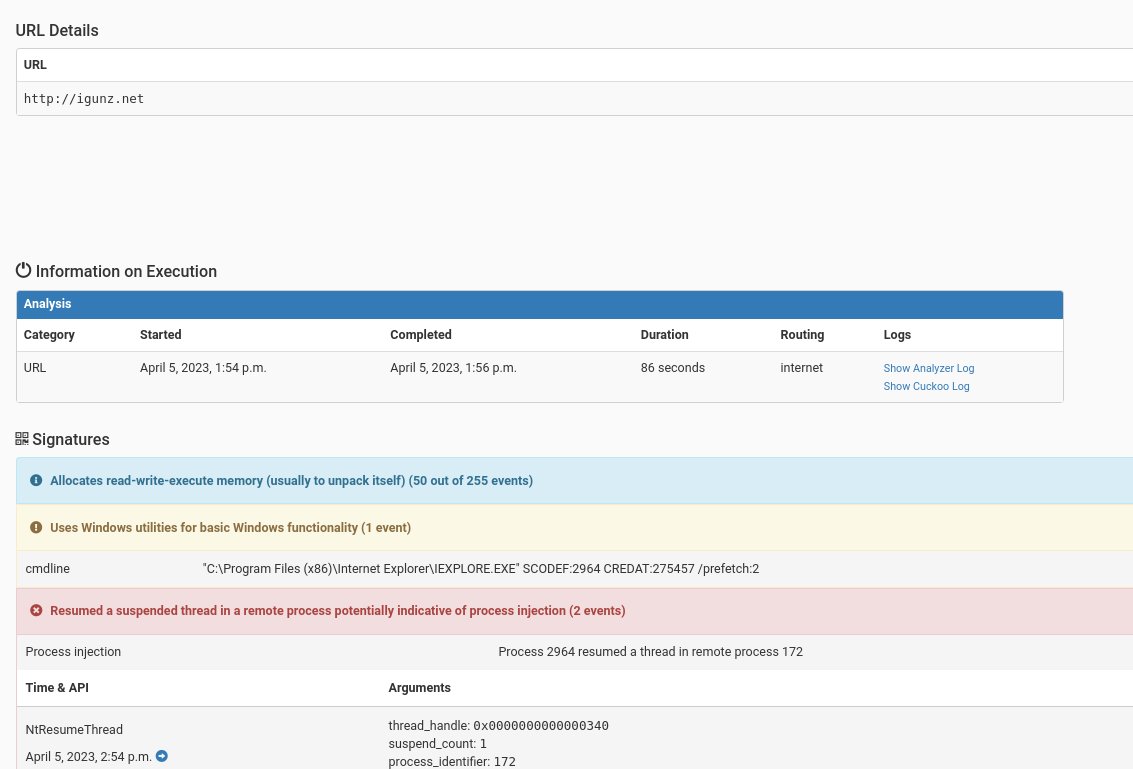The image size is (1133, 769).
Task: Click the URL Details heading
Action: (x=57, y=30)
